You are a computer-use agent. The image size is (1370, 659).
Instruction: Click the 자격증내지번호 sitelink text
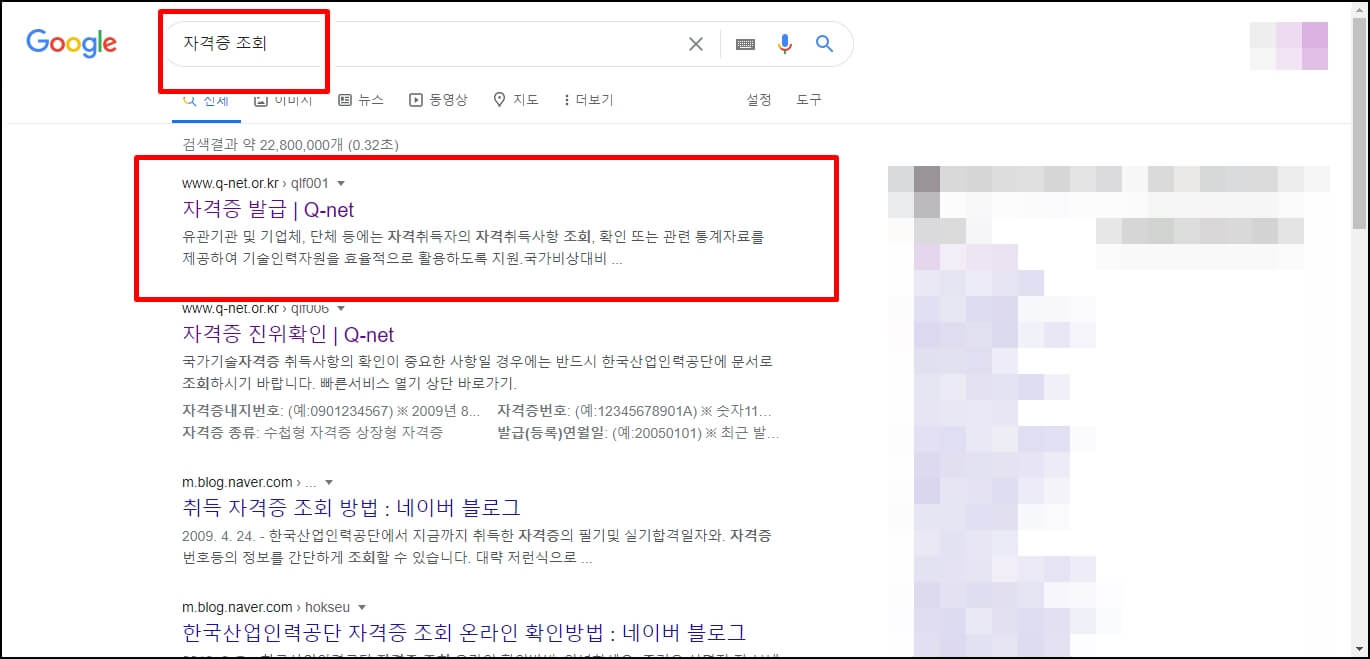click(x=232, y=411)
